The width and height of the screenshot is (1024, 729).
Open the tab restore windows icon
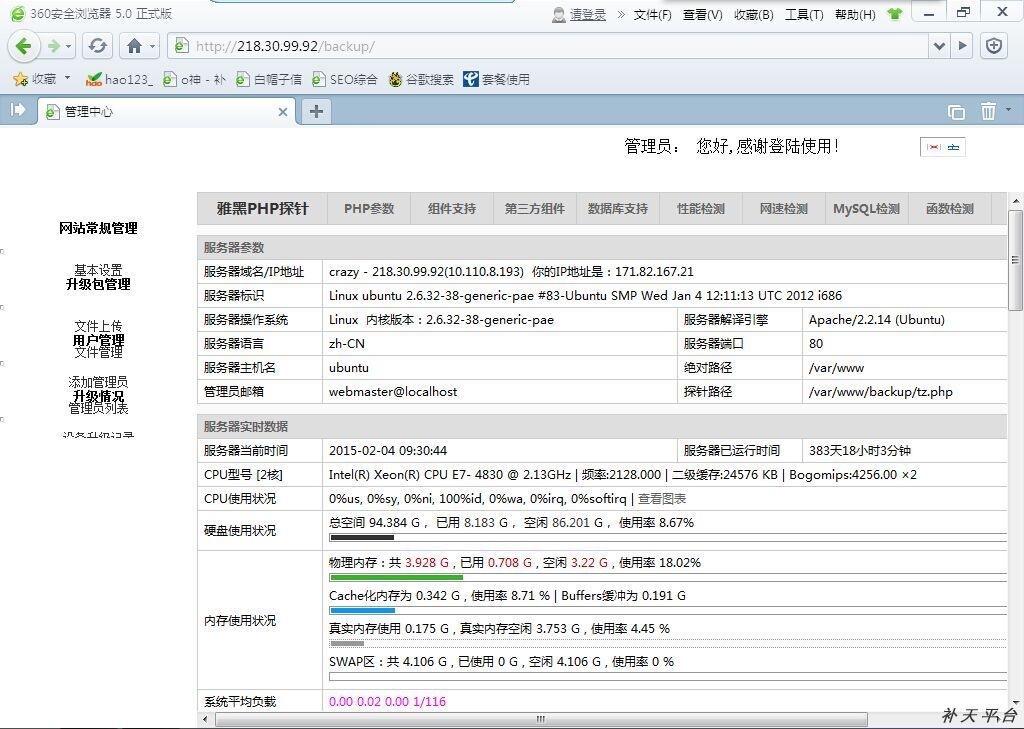956,112
